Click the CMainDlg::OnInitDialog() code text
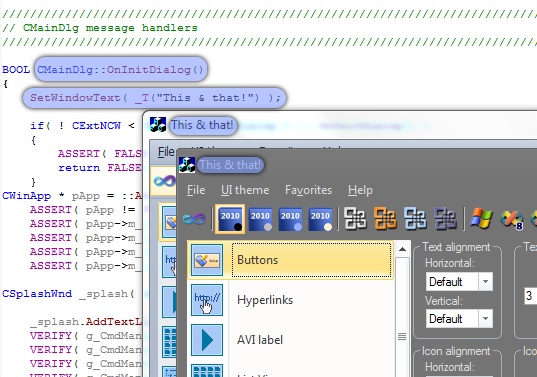This screenshot has height=377, width=537. 120,70
